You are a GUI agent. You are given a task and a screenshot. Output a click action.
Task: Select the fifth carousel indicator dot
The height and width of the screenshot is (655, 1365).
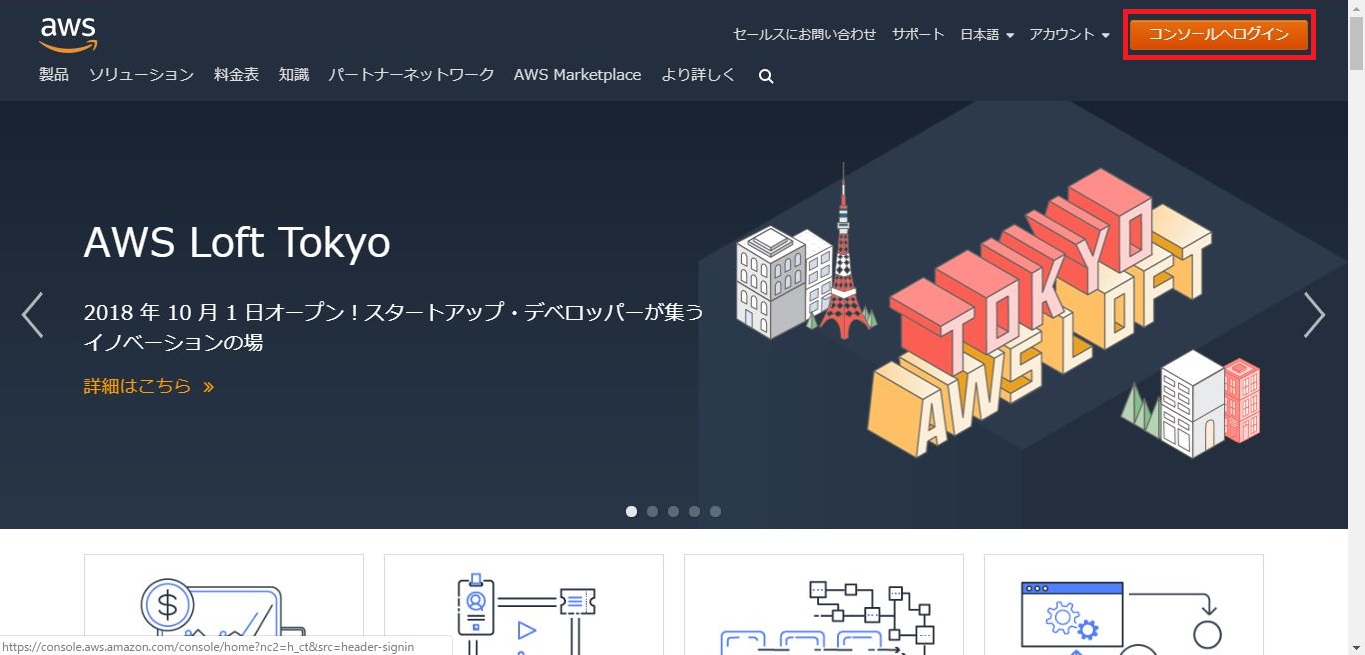[x=715, y=511]
